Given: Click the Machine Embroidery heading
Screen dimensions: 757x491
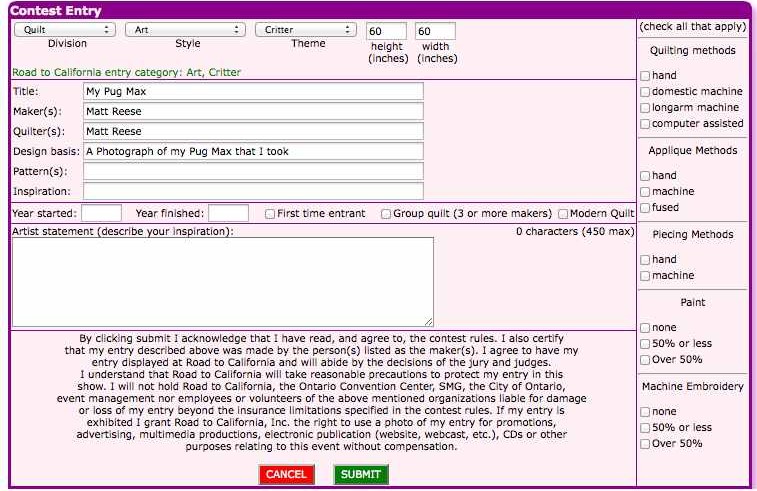Looking at the screenshot, I should pyautogui.click(x=693, y=386).
